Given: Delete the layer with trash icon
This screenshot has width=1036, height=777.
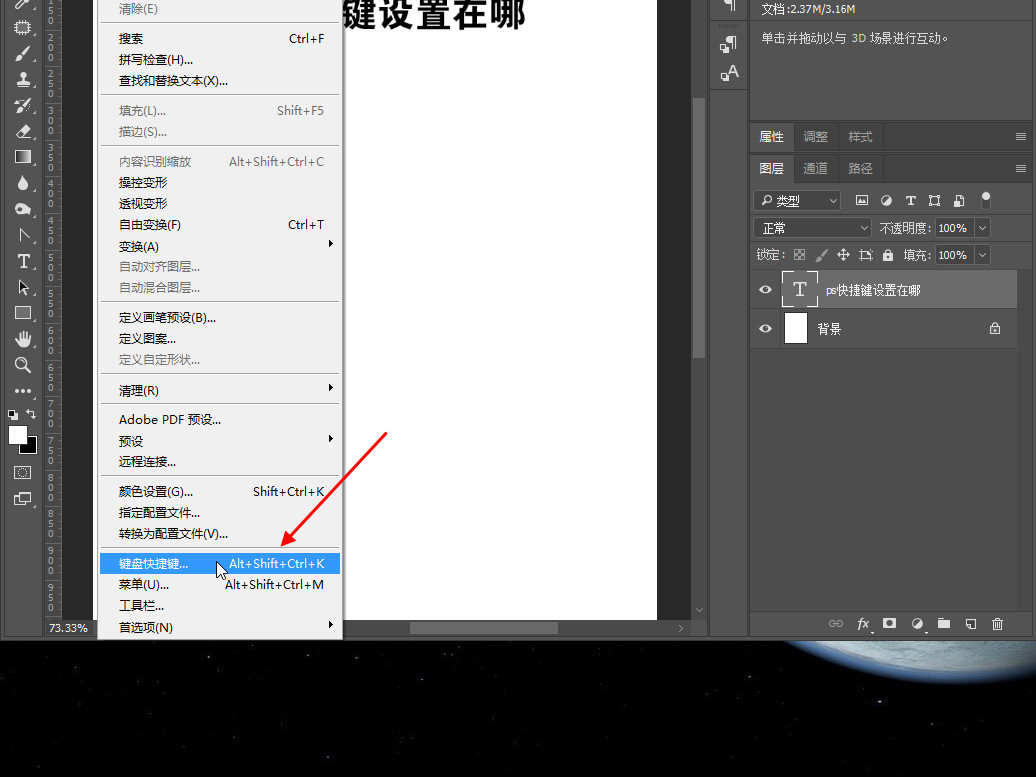Looking at the screenshot, I should point(998,624).
